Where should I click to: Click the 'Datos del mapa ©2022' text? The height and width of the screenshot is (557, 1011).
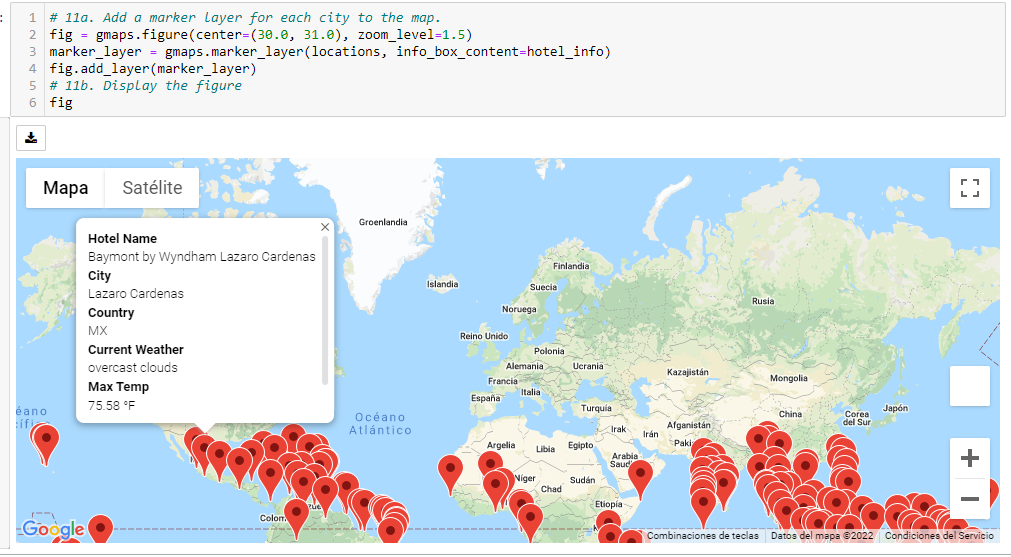(x=822, y=536)
